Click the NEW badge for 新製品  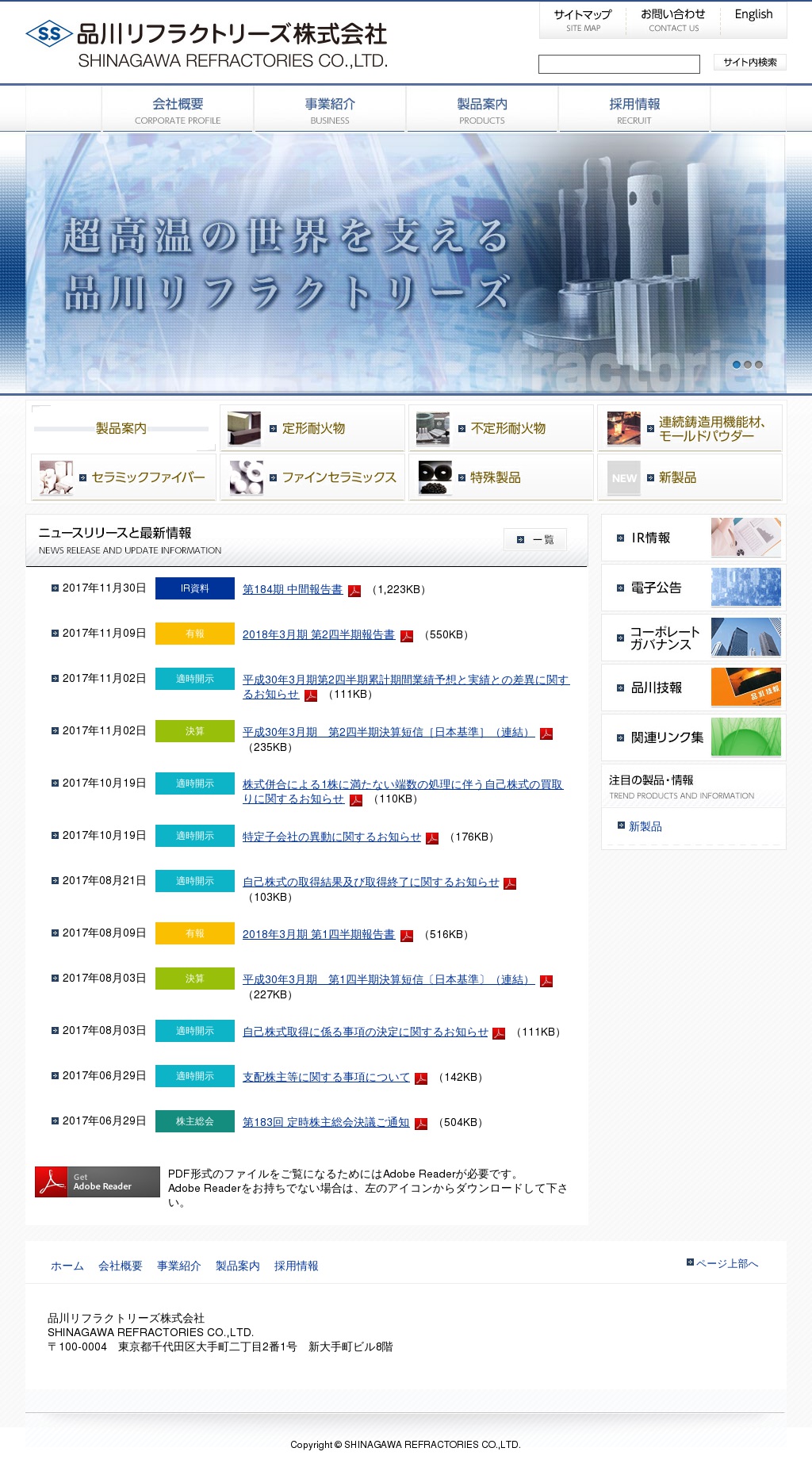pyautogui.click(x=623, y=478)
